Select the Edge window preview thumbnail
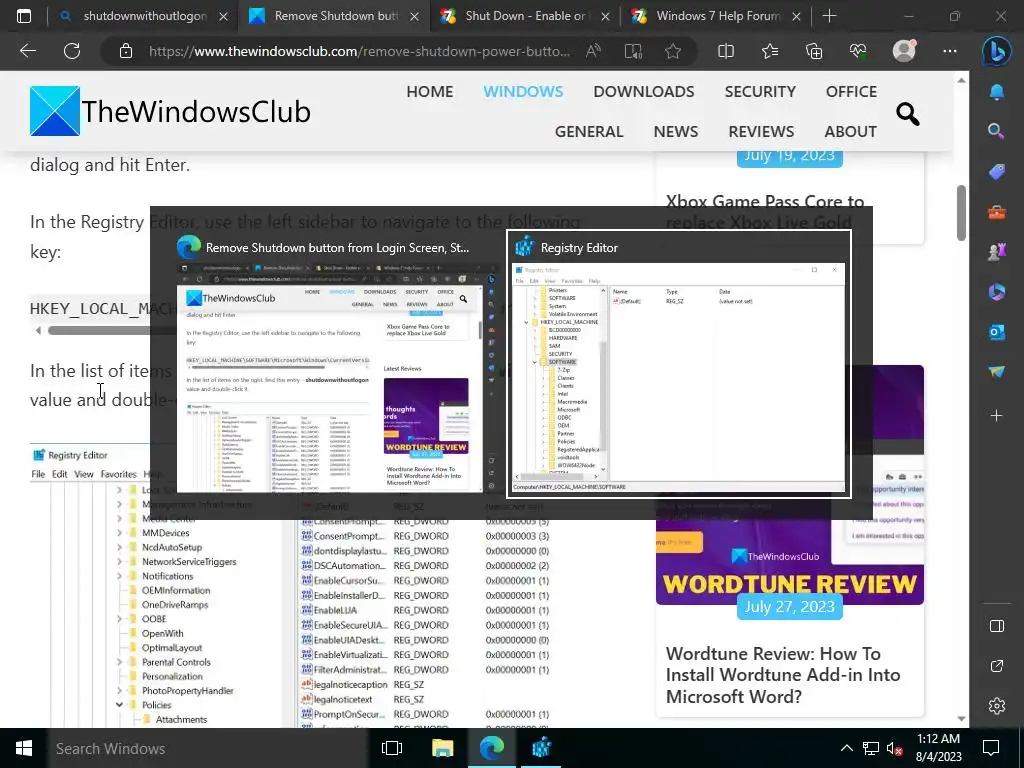Image resolution: width=1024 pixels, height=768 pixels. [328, 364]
